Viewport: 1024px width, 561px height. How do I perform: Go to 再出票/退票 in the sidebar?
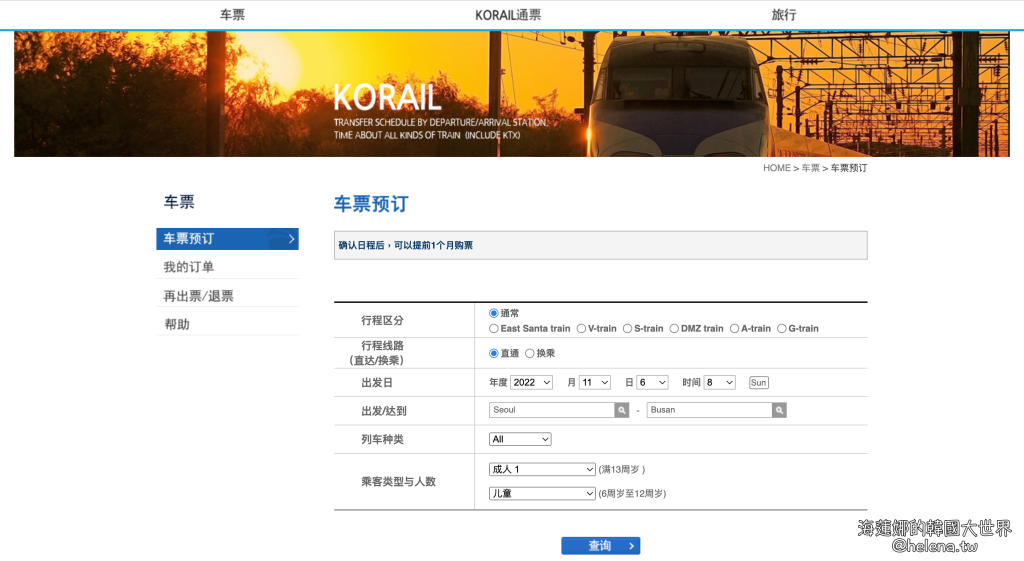point(198,296)
